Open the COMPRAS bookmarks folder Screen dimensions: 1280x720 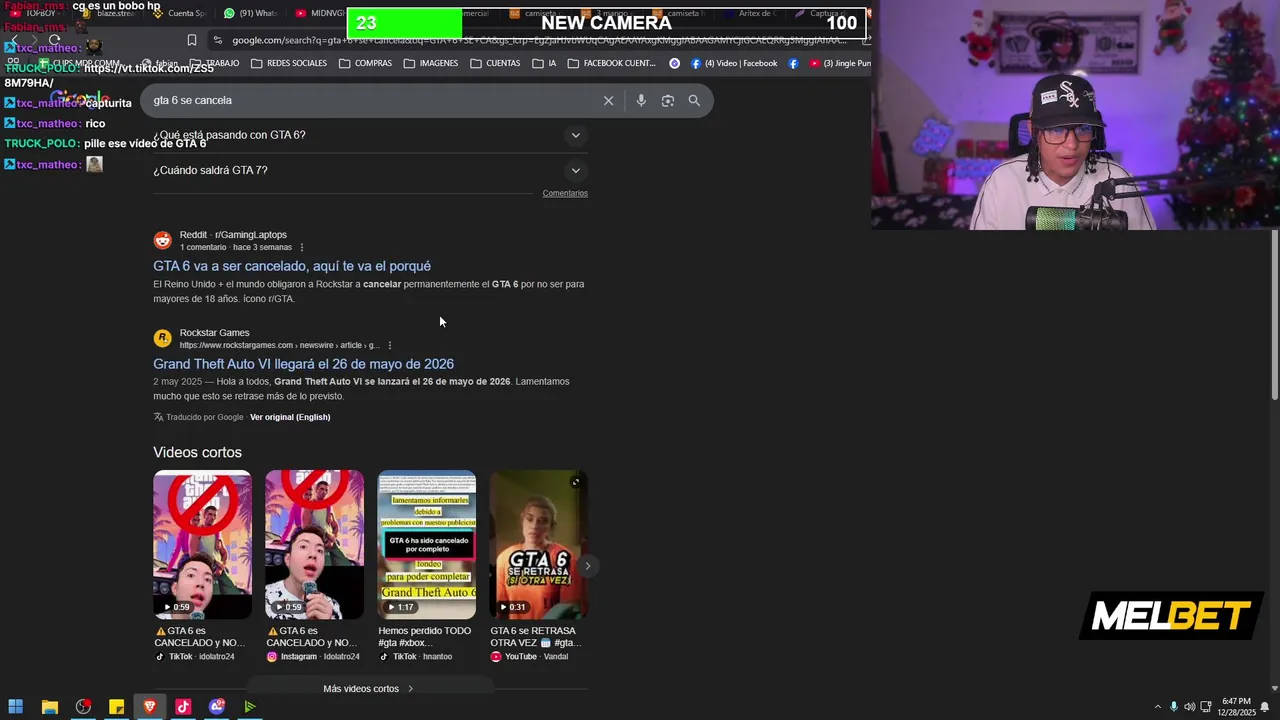pyautogui.click(x=365, y=63)
